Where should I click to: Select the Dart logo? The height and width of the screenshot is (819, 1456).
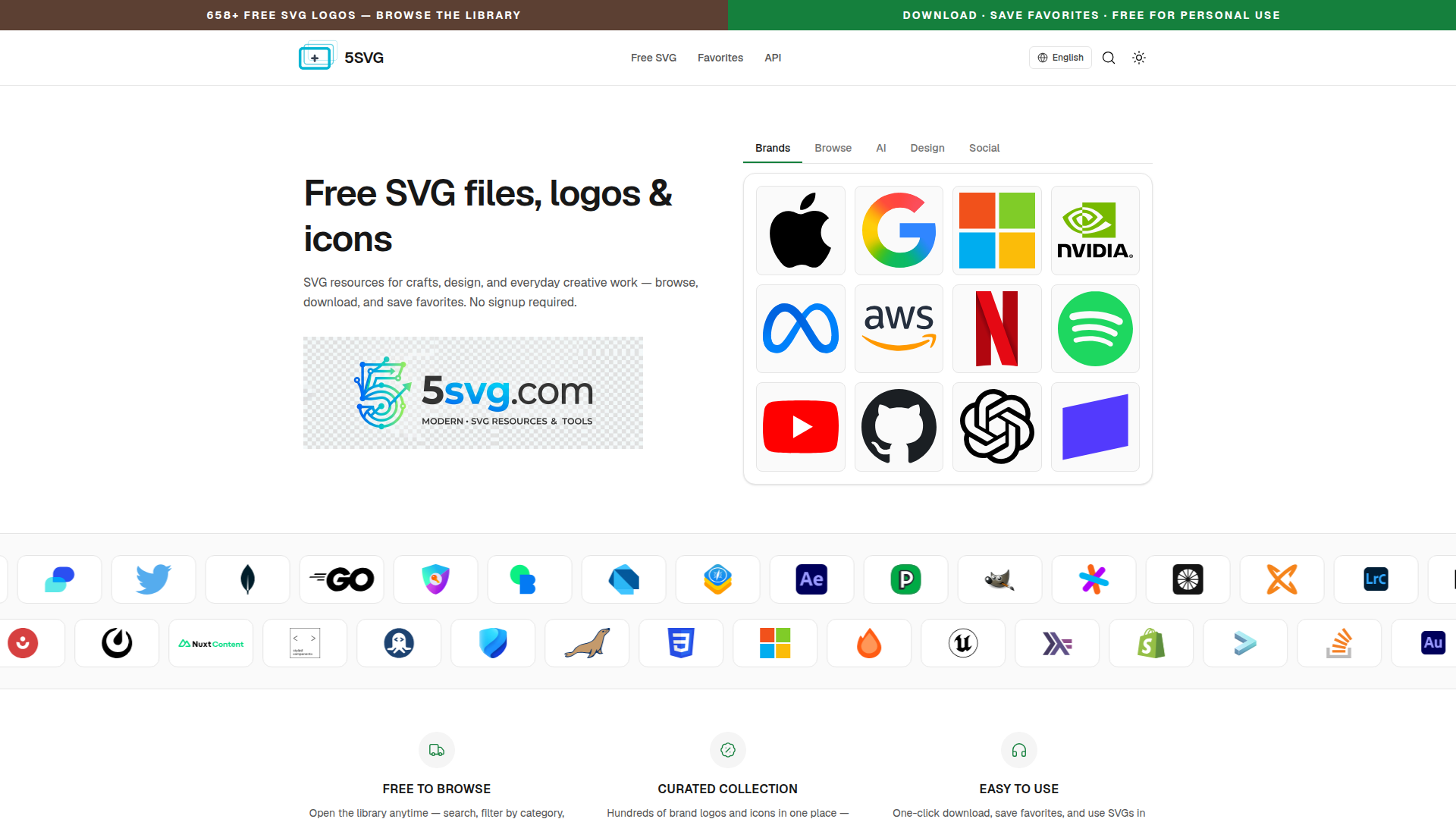(x=623, y=579)
